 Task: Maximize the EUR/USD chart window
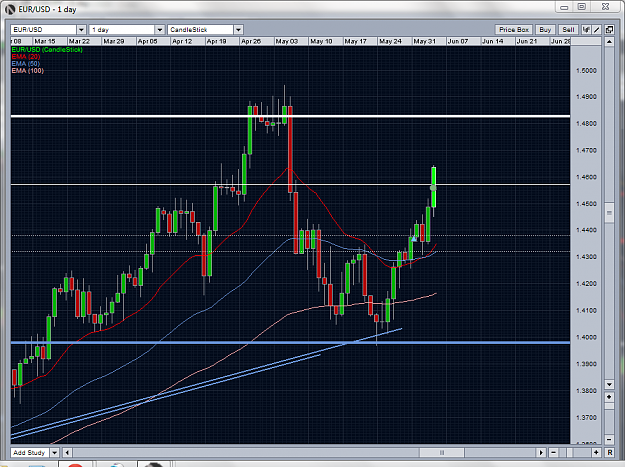(582, 7)
